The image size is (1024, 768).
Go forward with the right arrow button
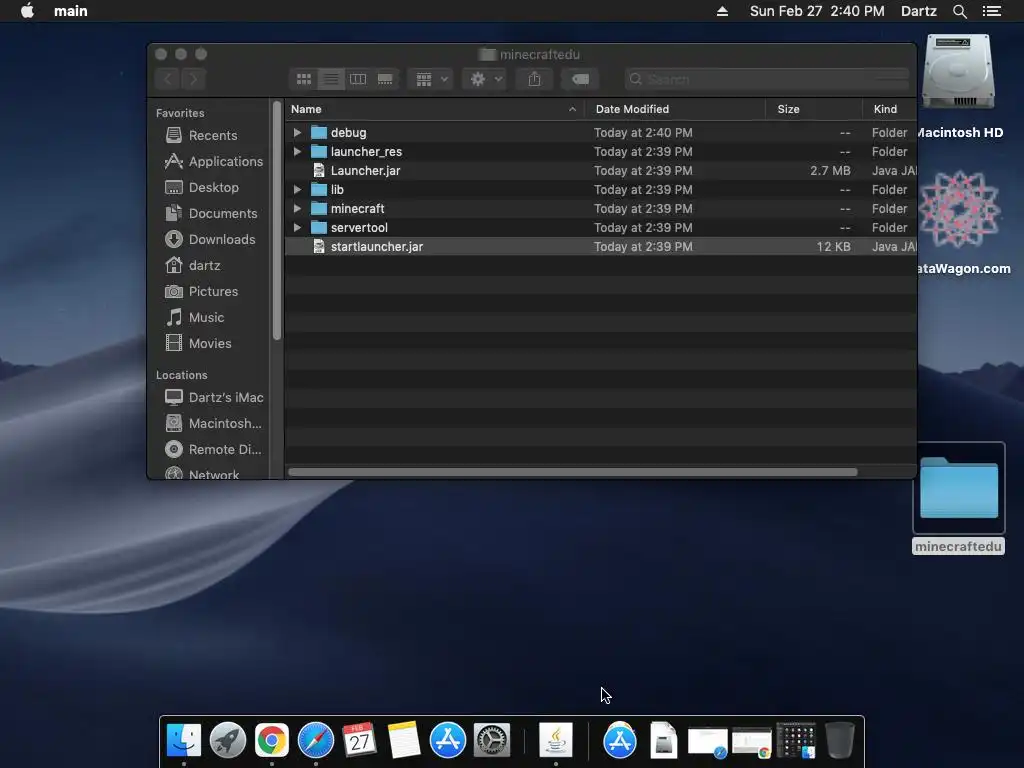(x=193, y=79)
